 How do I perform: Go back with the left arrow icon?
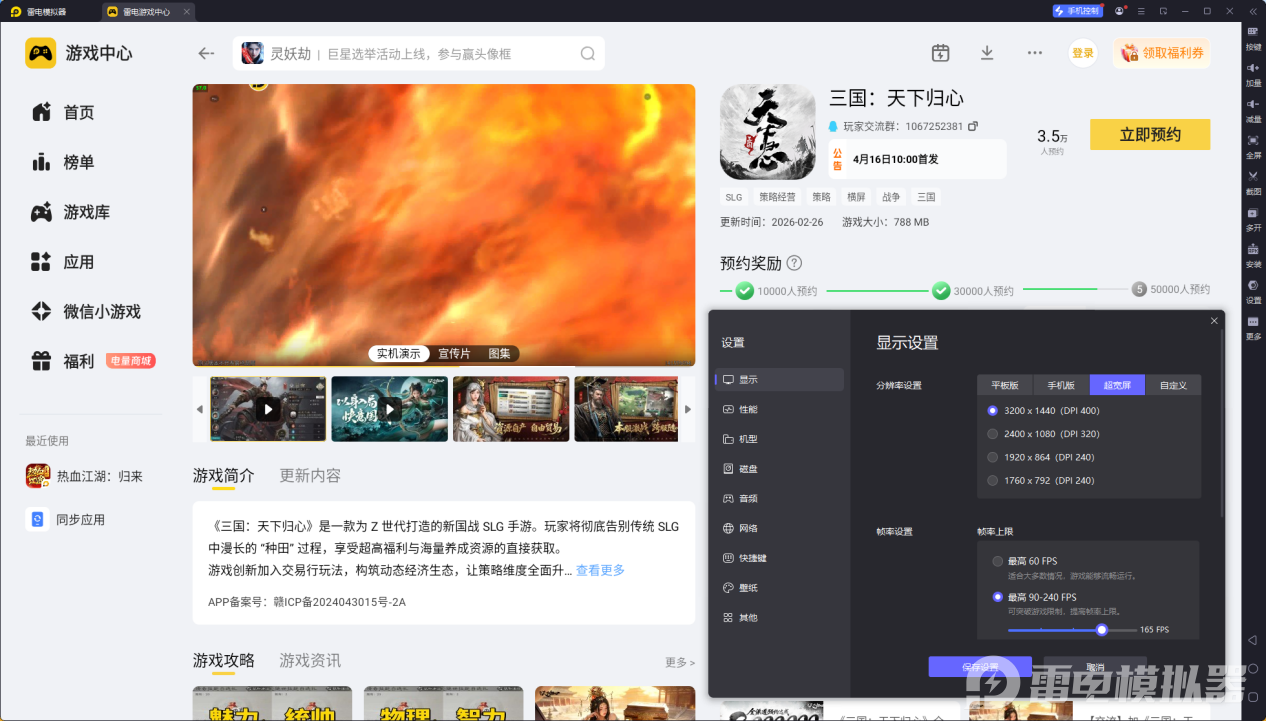pos(206,54)
